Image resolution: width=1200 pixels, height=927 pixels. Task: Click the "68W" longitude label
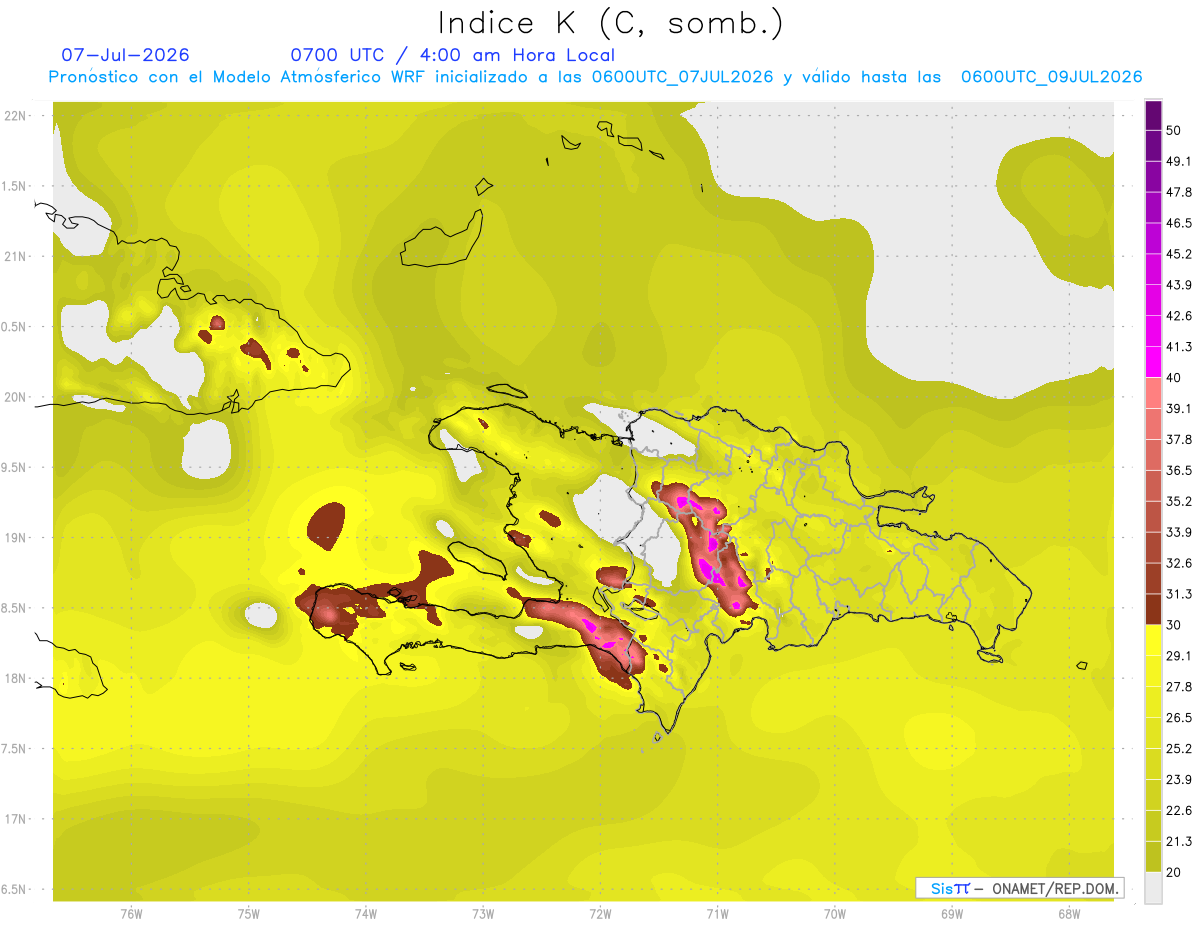click(x=1068, y=914)
